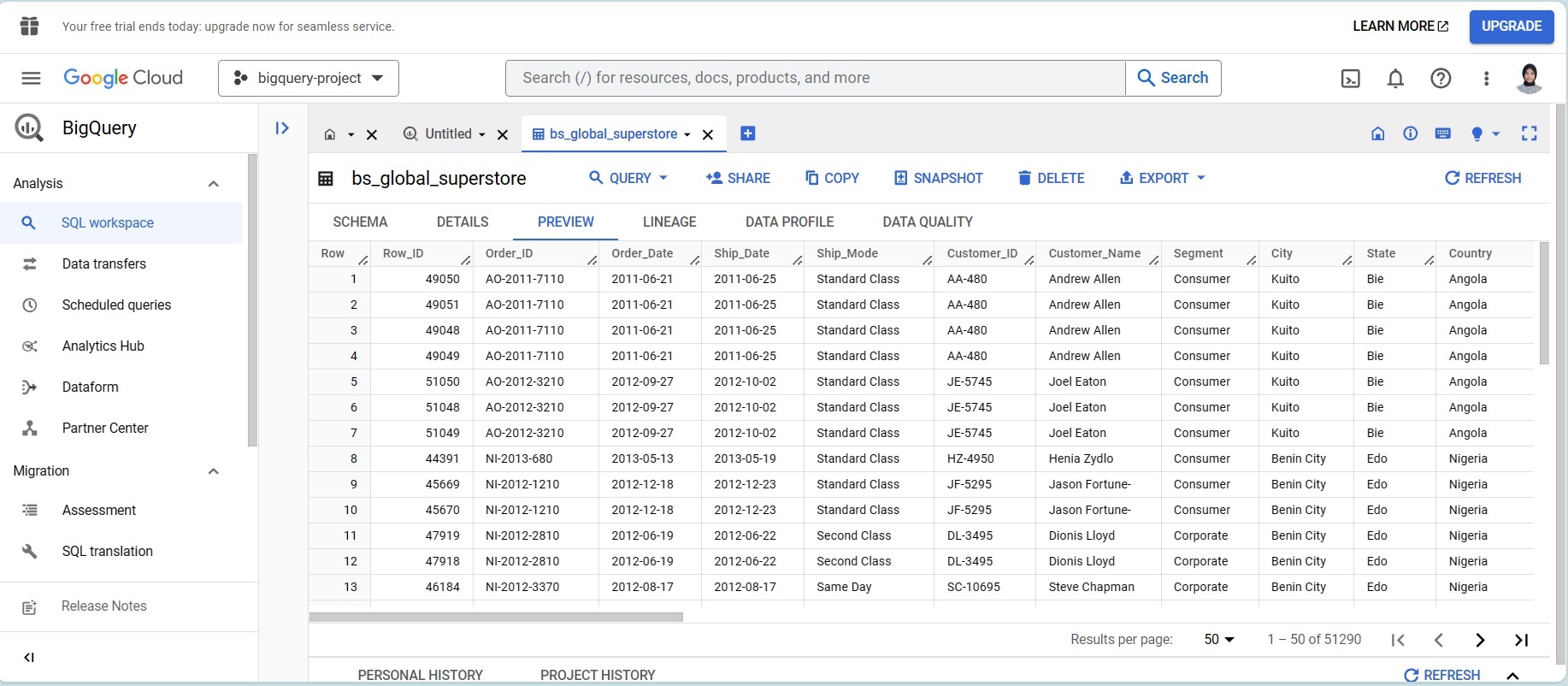Click SNAPSHOT button
The image size is (1568, 686).
[939, 178]
